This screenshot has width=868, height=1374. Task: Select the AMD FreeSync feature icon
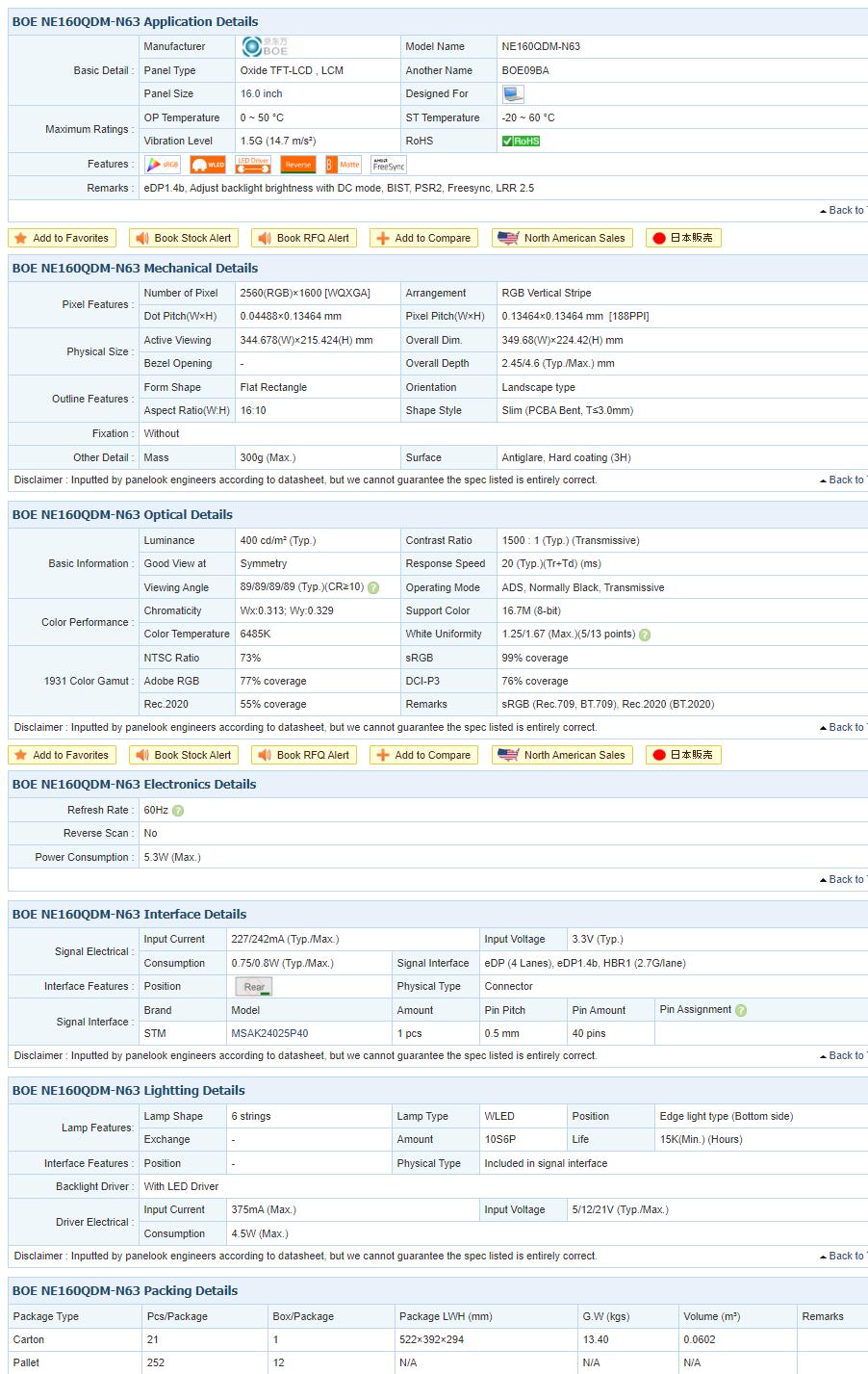[389, 165]
